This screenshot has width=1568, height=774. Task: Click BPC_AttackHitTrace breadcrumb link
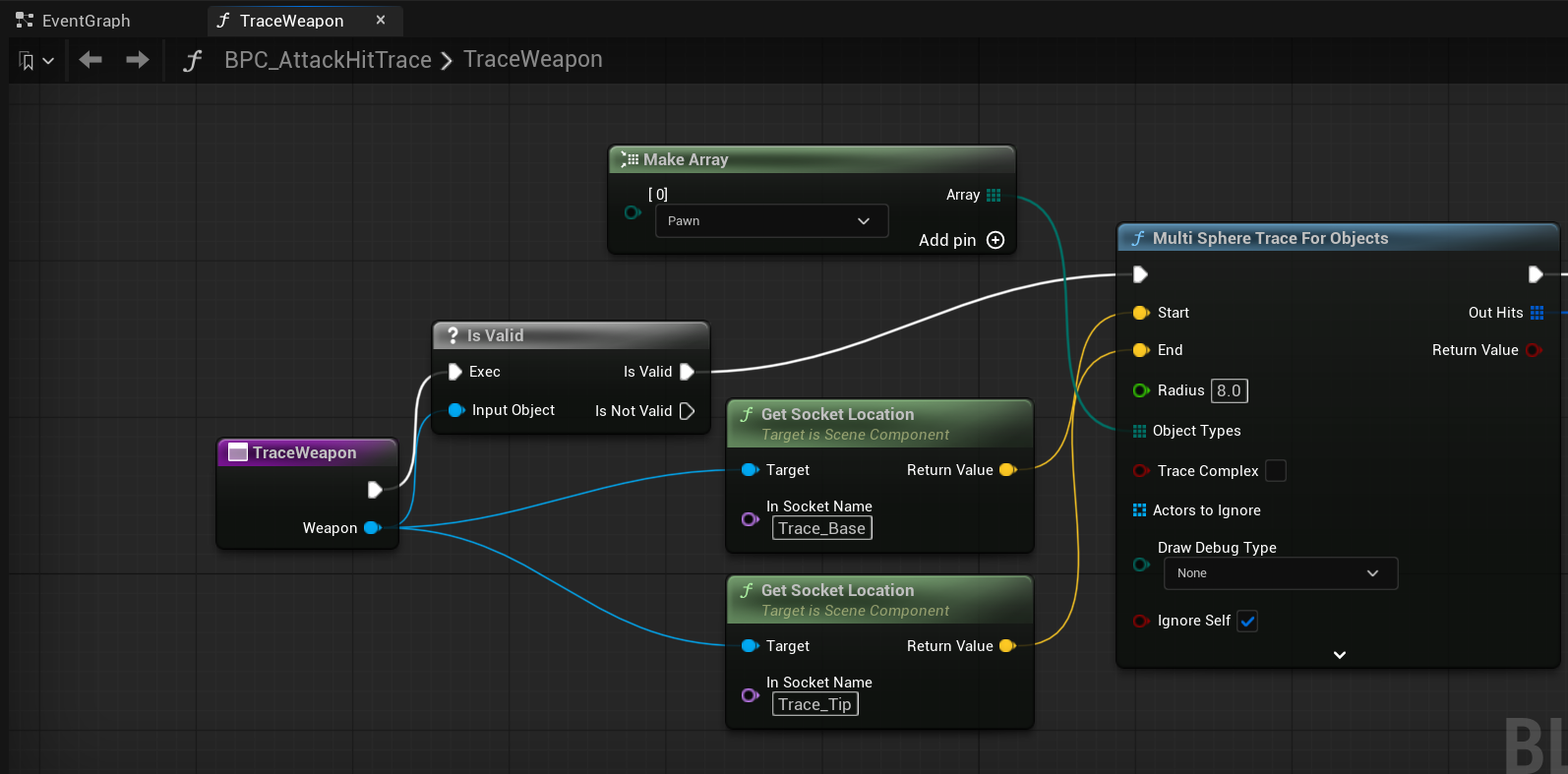coord(328,60)
